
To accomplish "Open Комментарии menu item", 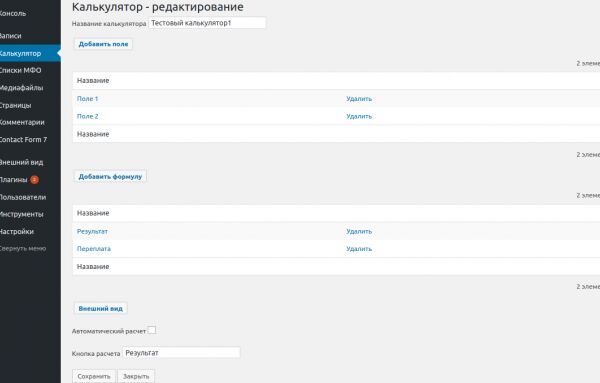I will [22, 122].
